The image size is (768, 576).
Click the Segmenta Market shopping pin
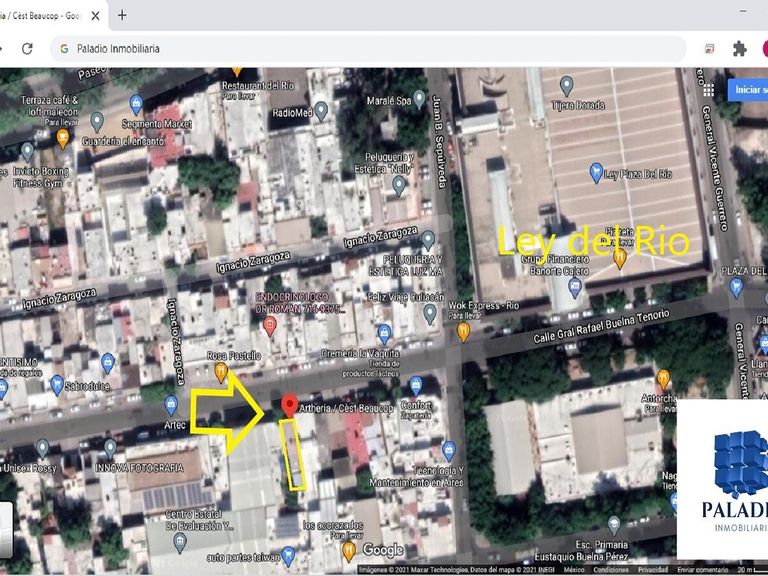[136, 104]
